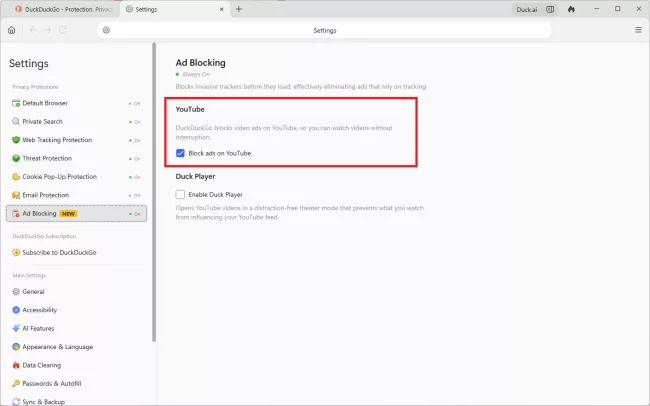Click the Passwords & Autofill key icon
The width and height of the screenshot is (650, 406).
tap(16, 384)
